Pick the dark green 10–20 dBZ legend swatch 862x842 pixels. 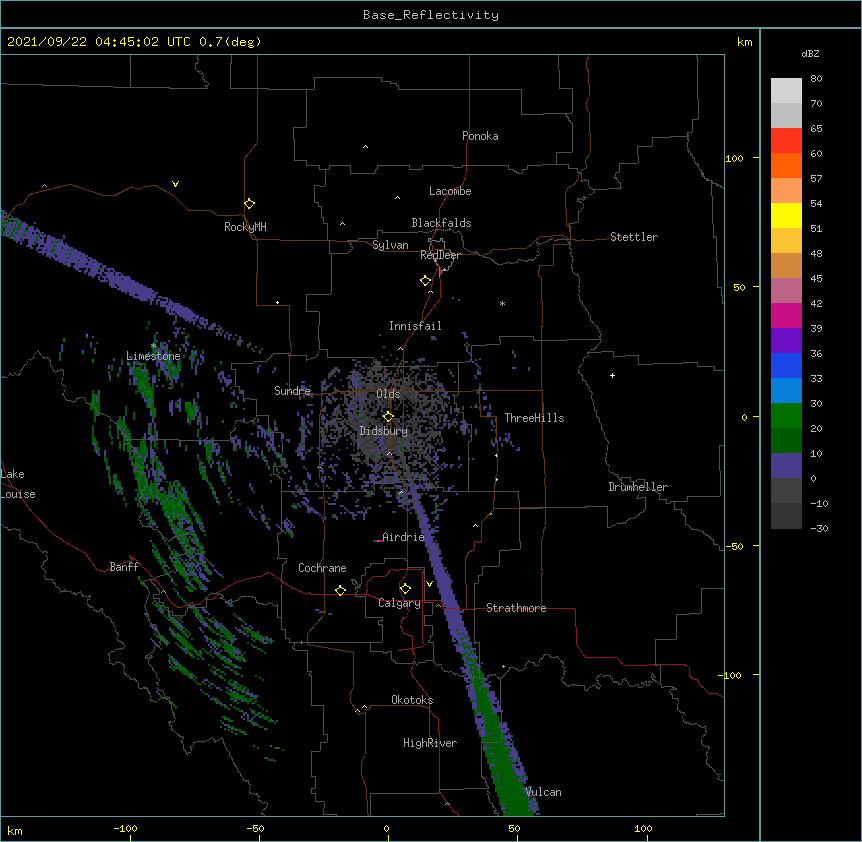tap(786, 441)
